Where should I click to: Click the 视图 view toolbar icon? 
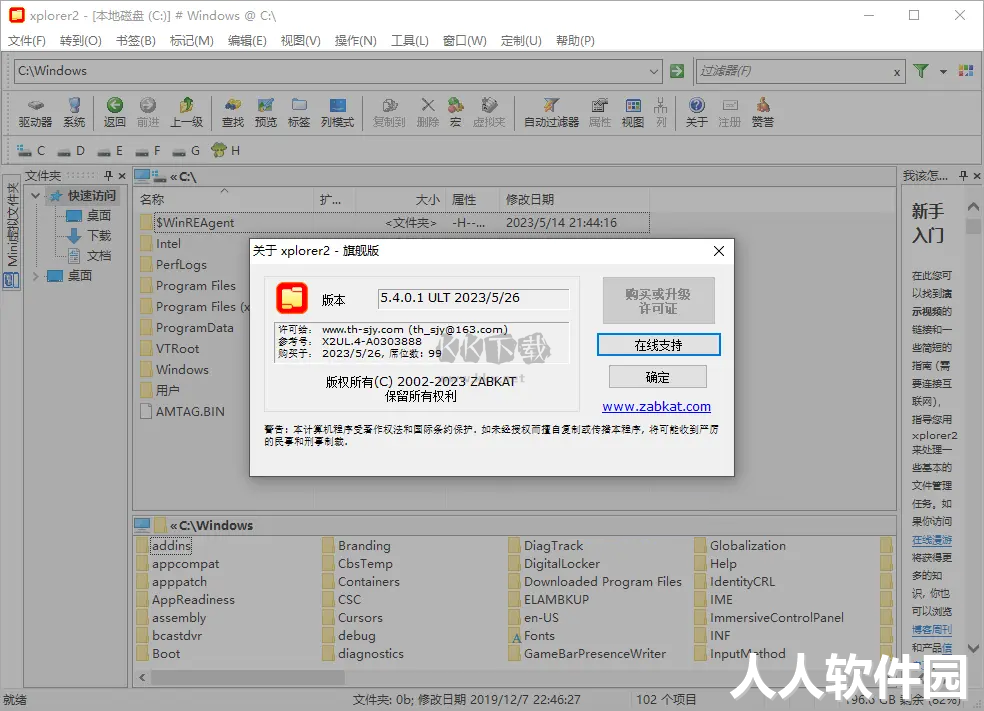coord(633,112)
